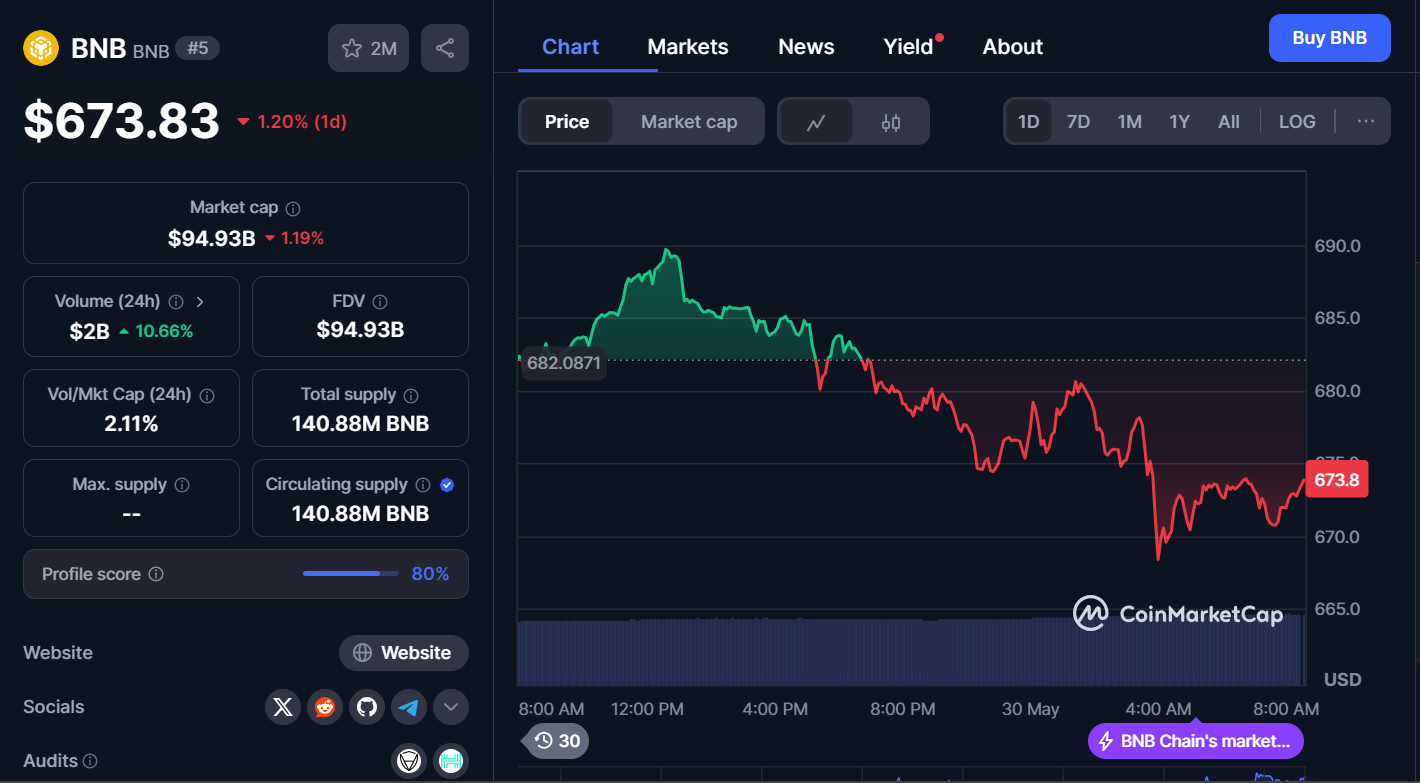The image size is (1420, 783).
Task: Click the 140.88M BNB total supply value
Action: coord(360,424)
